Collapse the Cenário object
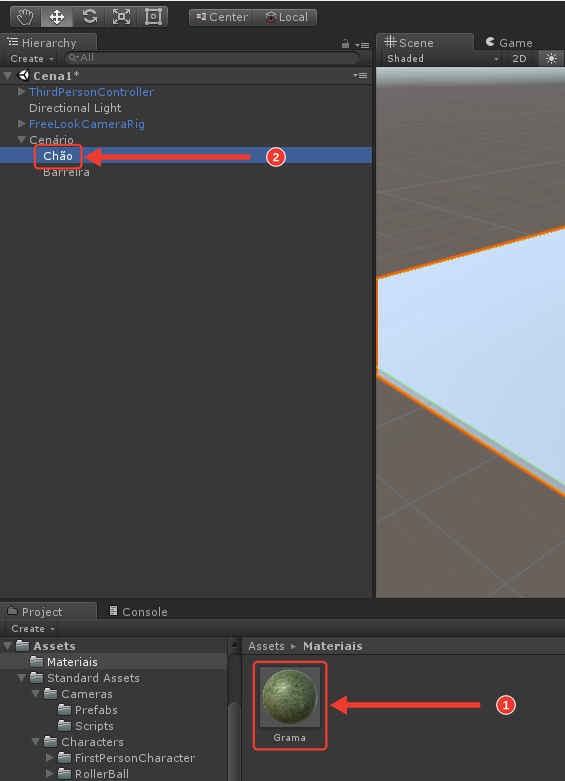565x781 pixels. (21, 139)
